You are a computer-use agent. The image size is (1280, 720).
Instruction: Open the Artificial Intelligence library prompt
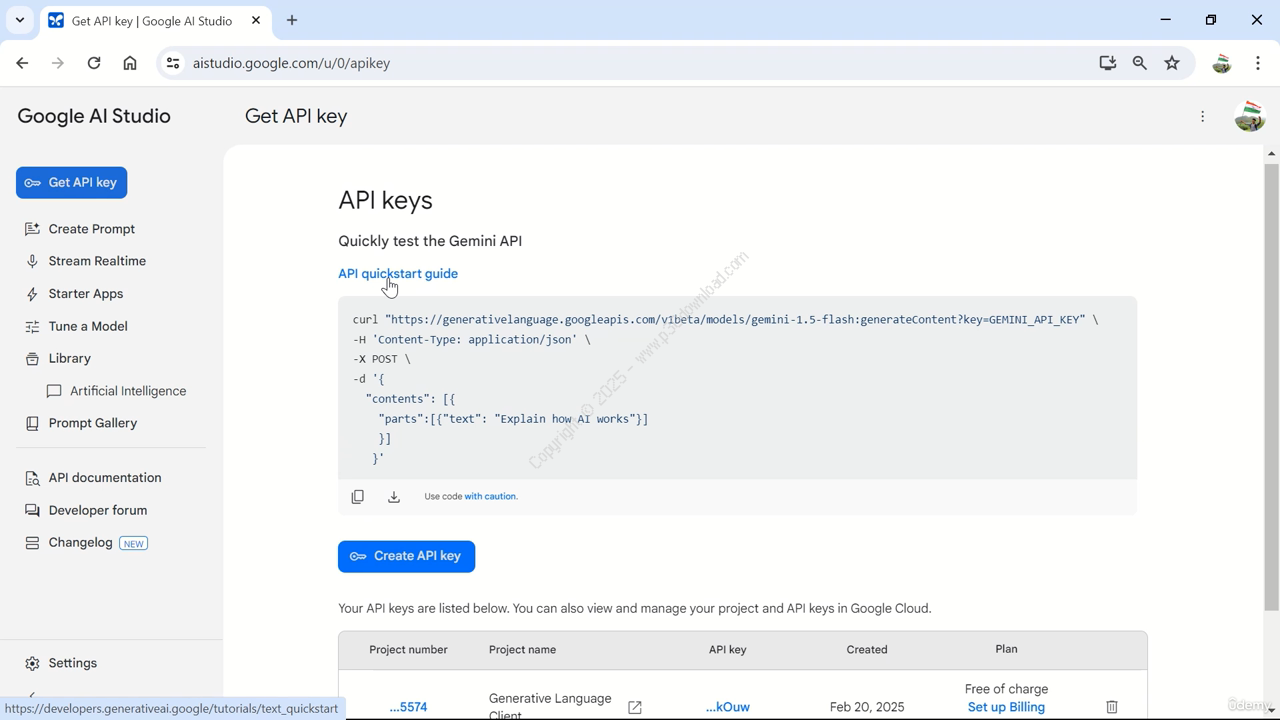[127, 391]
